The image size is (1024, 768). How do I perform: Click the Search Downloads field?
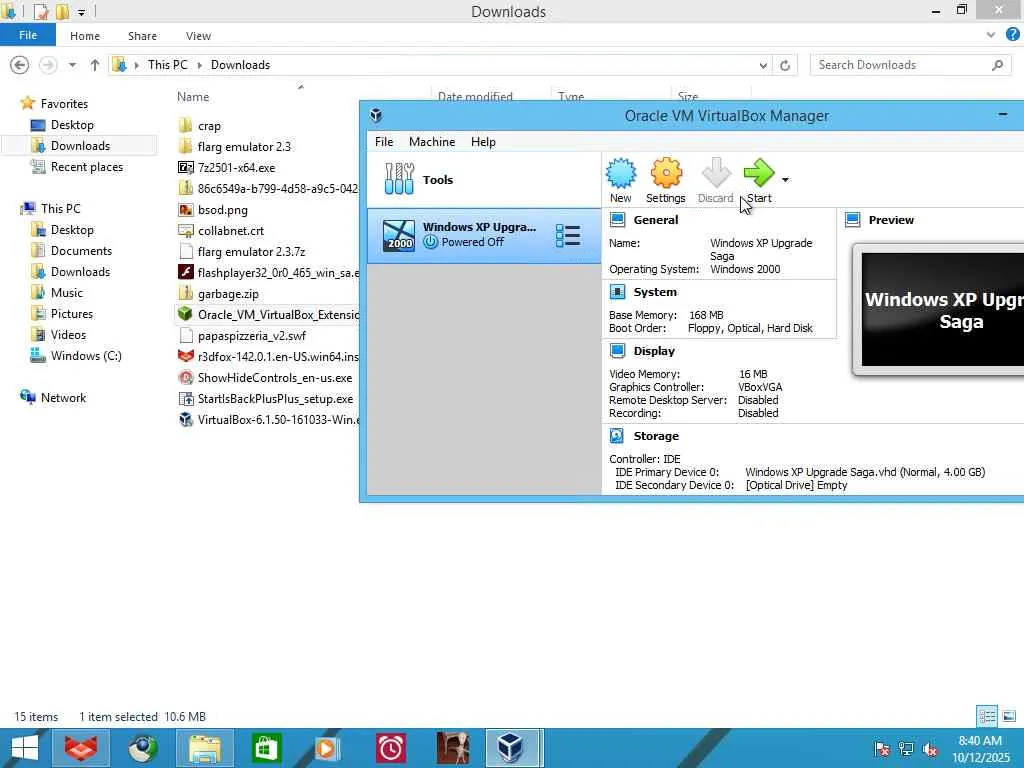(910, 65)
